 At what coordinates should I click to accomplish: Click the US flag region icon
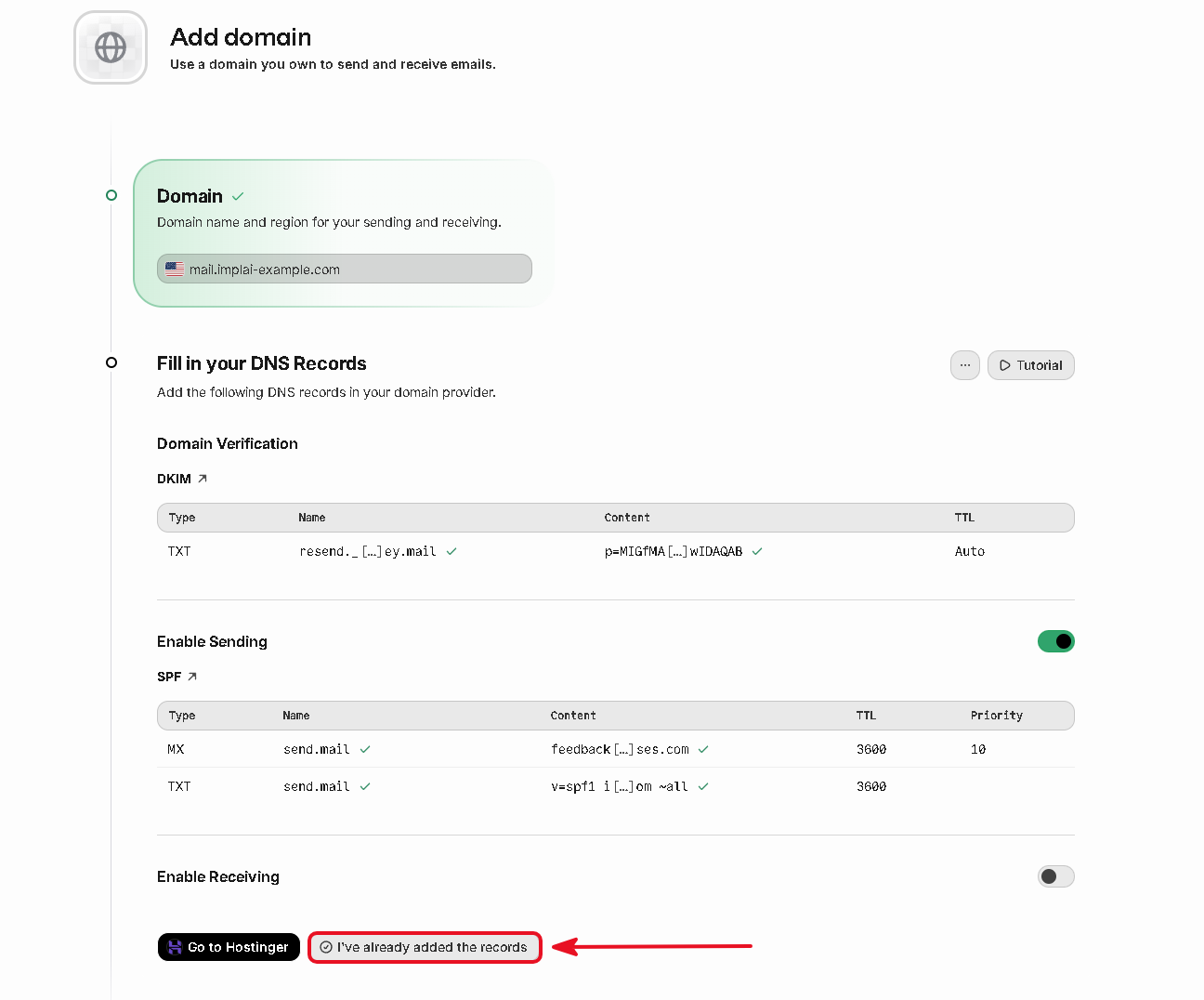[x=175, y=270]
